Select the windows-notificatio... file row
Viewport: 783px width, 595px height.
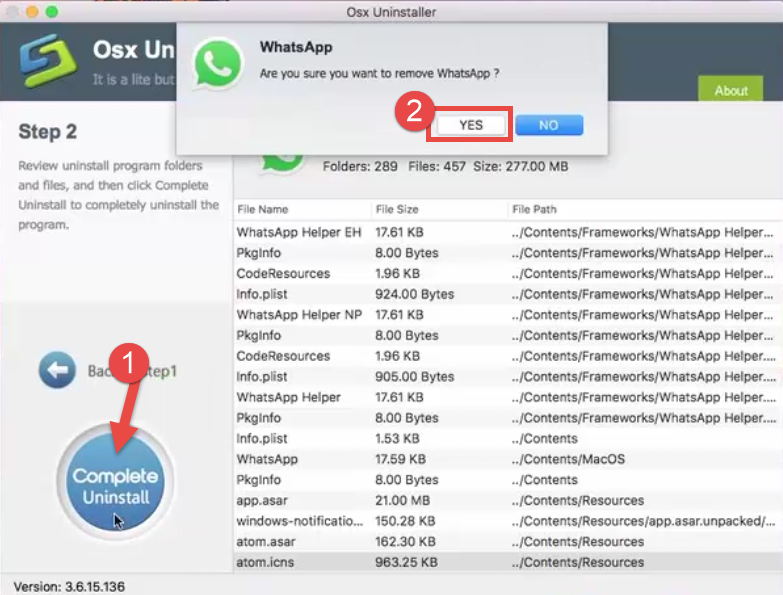508,521
